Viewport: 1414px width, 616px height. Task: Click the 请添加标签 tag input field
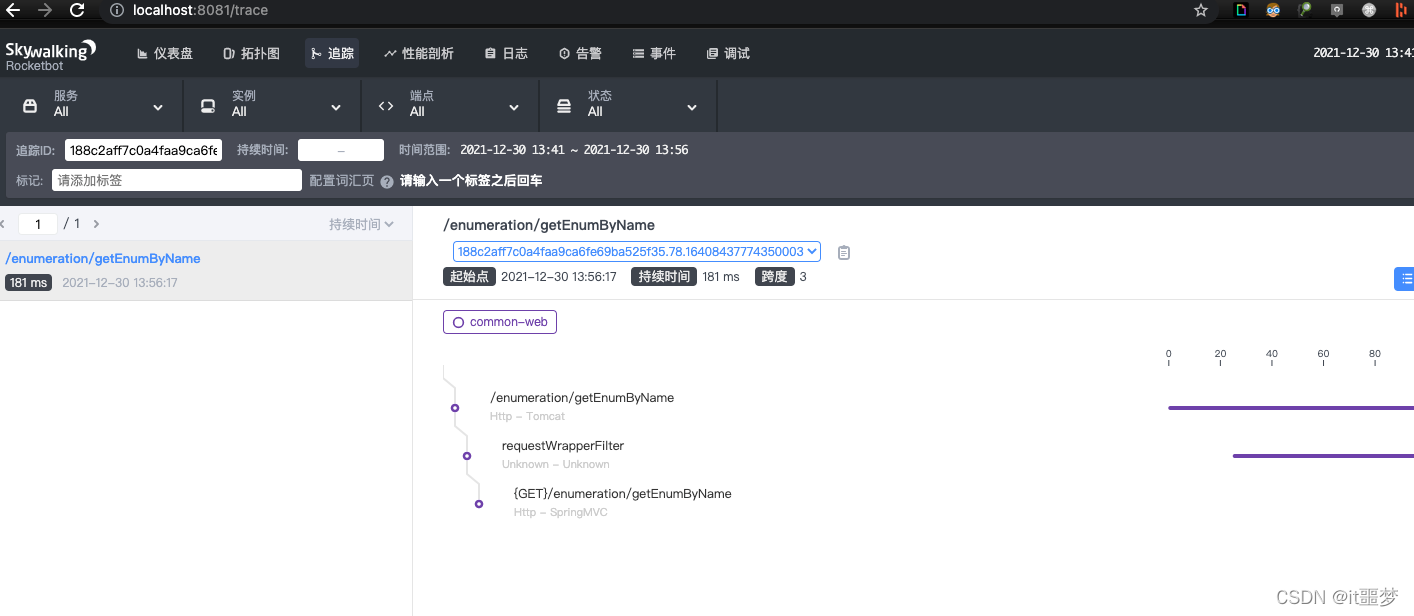[177, 180]
